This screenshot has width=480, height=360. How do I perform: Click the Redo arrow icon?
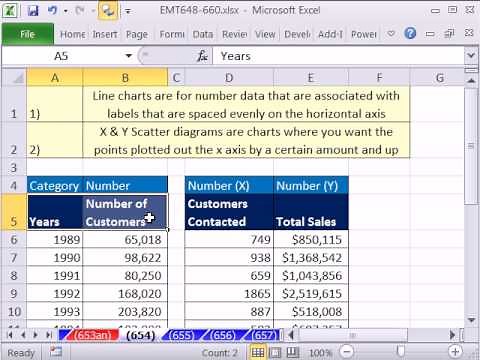pos(80,11)
